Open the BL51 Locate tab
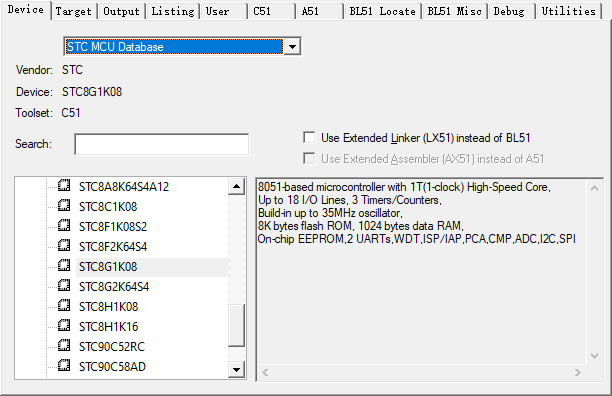Viewport: 612px width, 396px height. click(382, 11)
